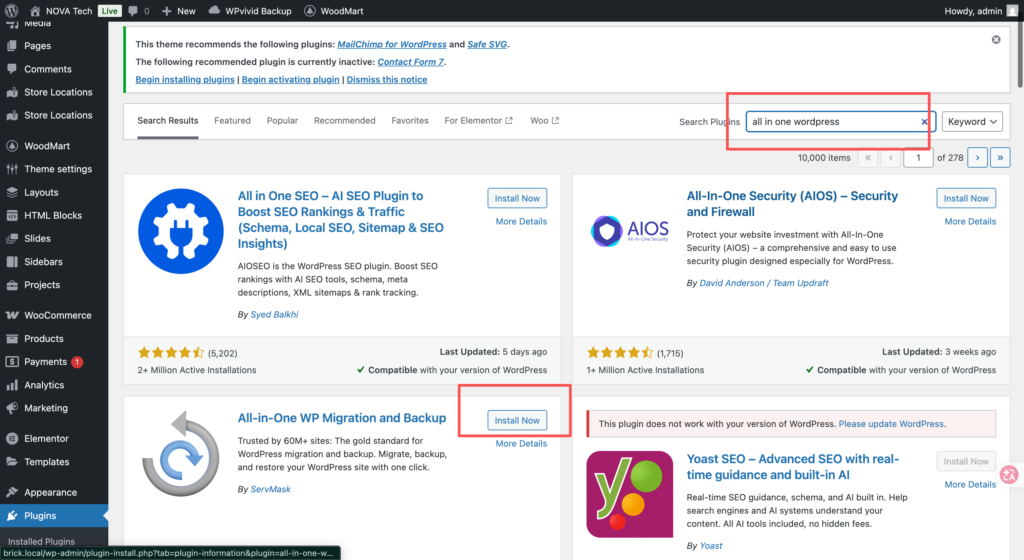Click the plus New icon

(167, 11)
